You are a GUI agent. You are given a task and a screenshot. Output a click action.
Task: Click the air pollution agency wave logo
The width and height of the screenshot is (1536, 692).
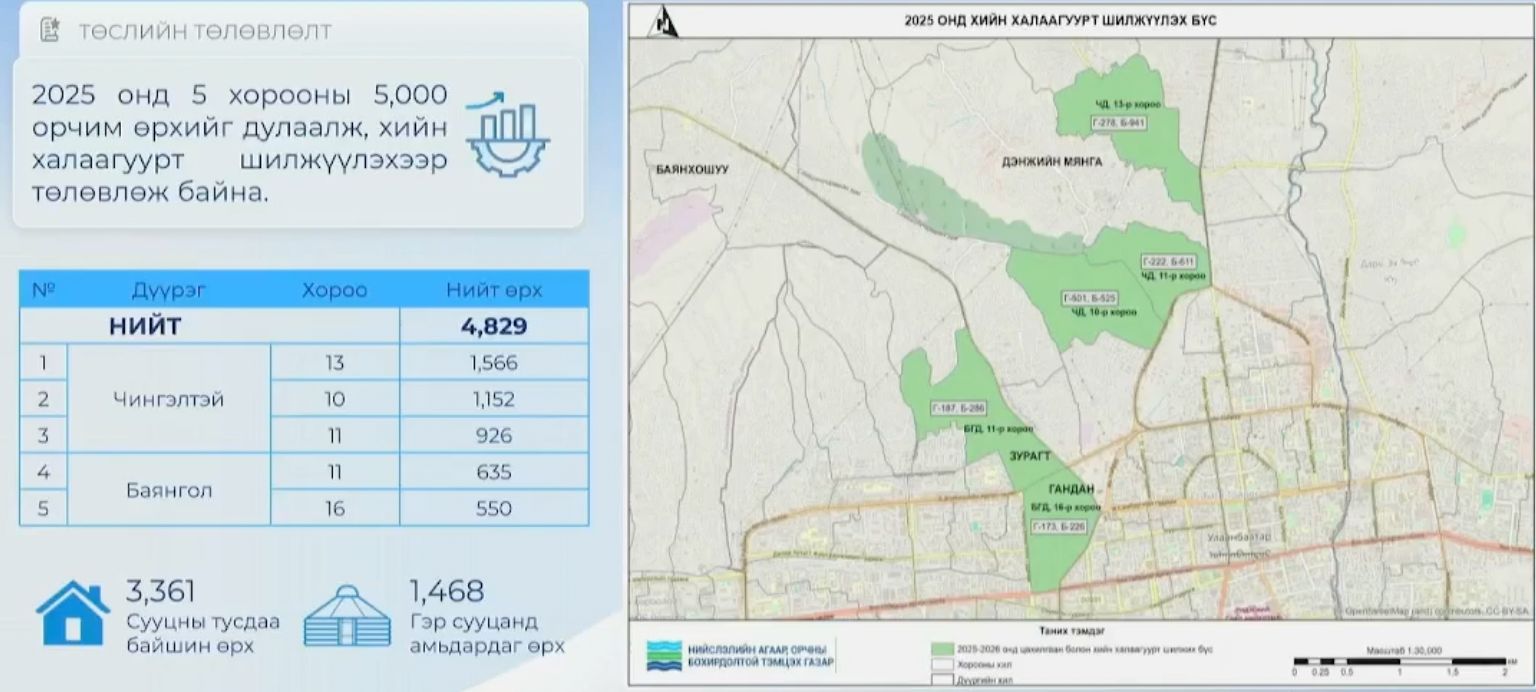tap(664, 655)
